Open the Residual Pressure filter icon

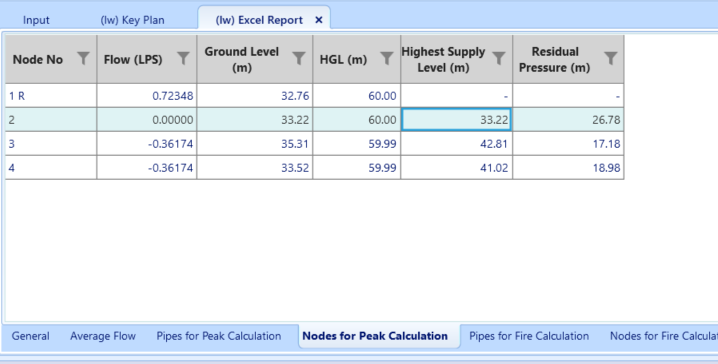[x=611, y=59]
